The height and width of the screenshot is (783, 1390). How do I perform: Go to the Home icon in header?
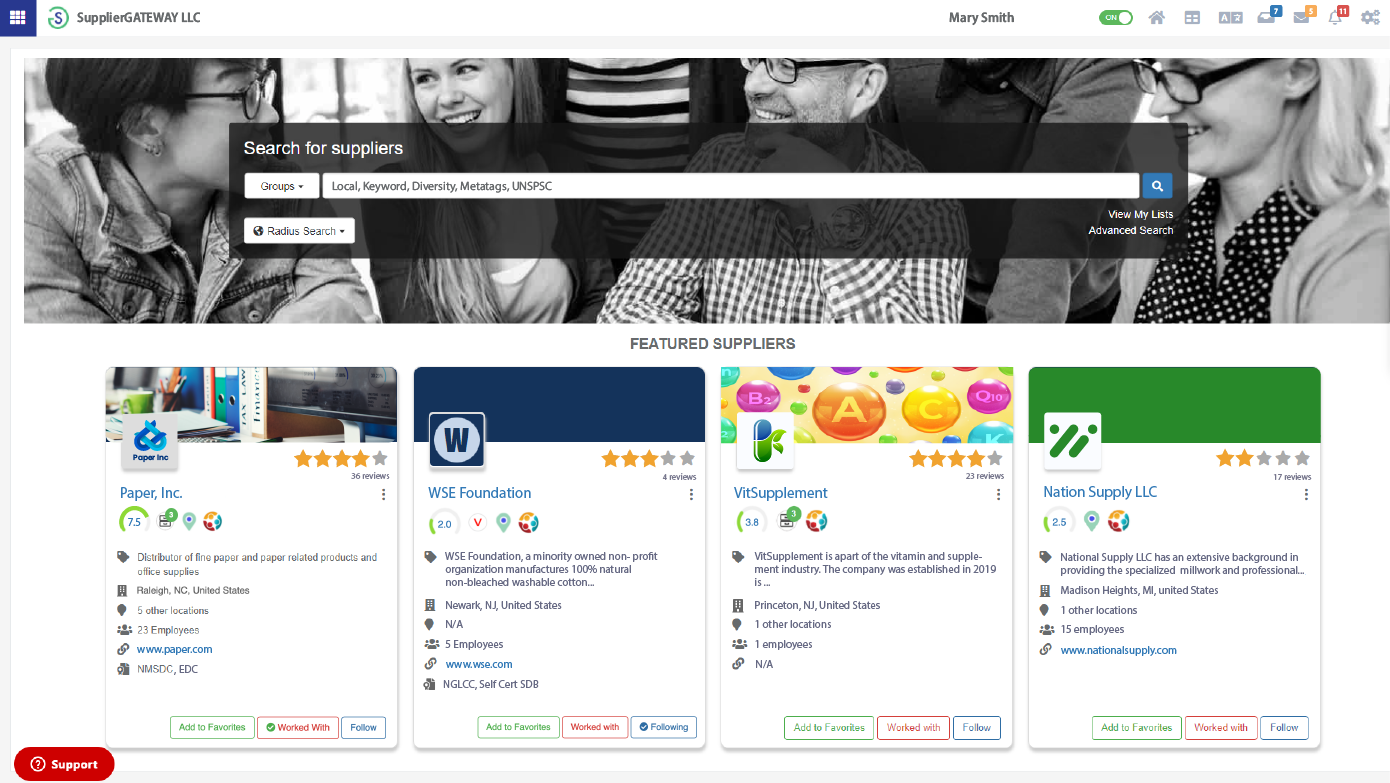pos(1157,18)
